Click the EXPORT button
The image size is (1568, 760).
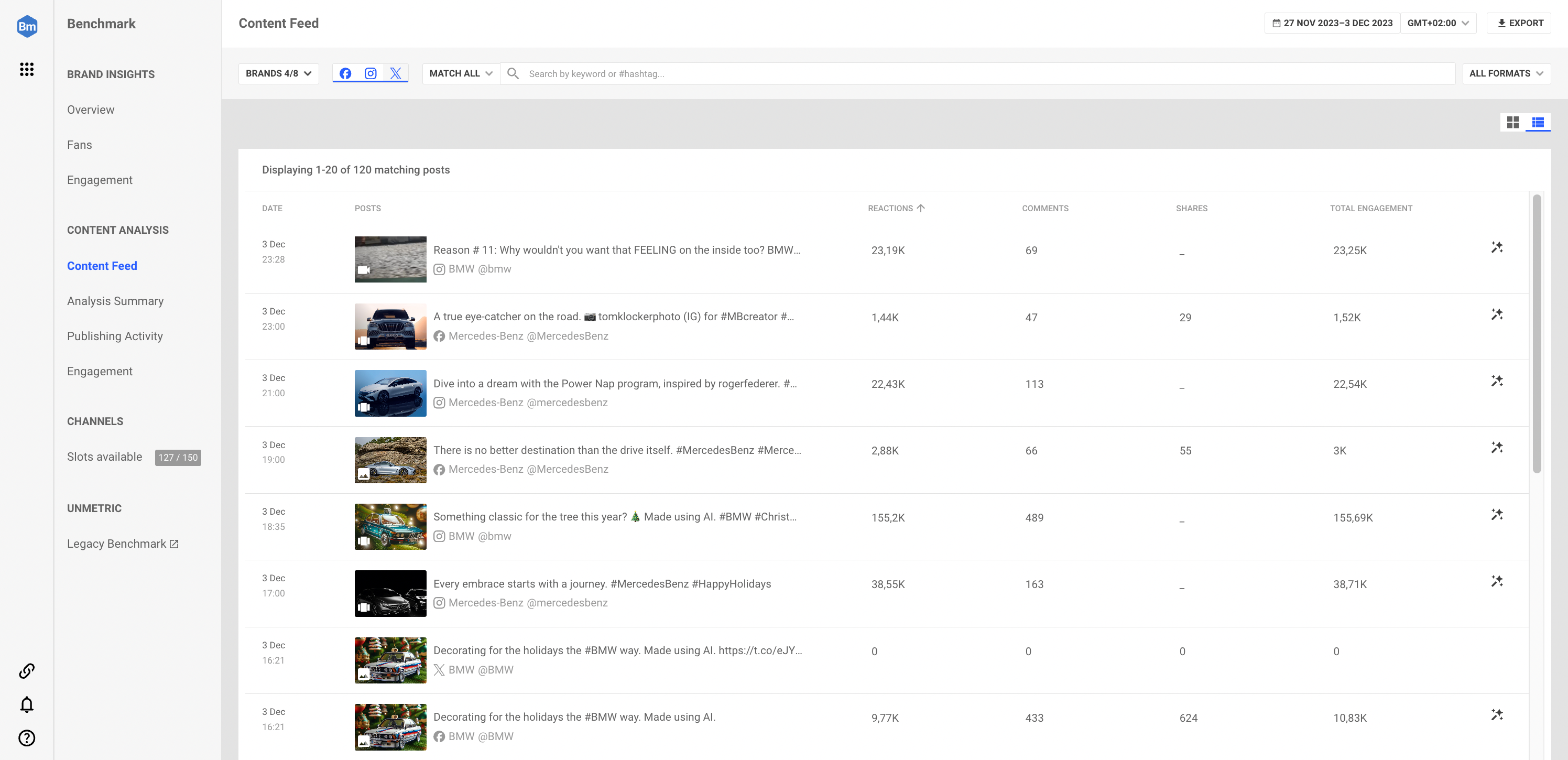coord(1519,23)
